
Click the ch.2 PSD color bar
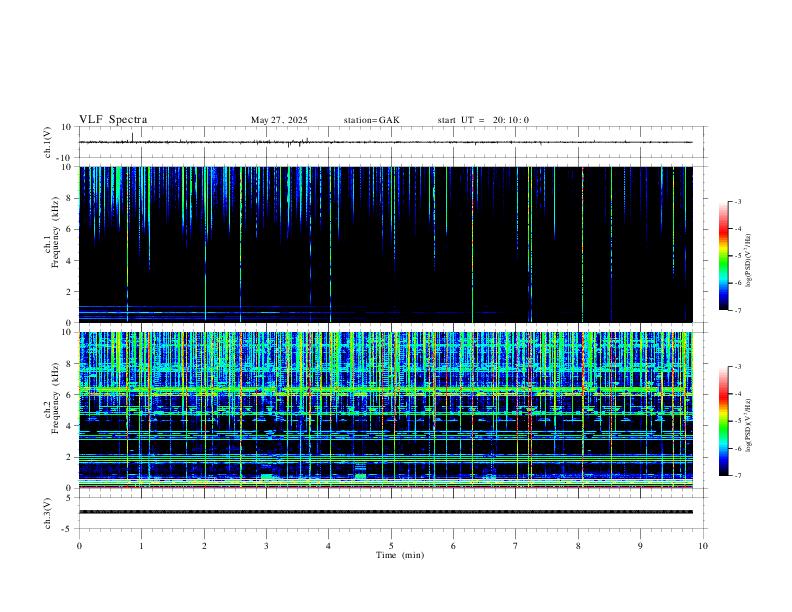tap(723, 421)
